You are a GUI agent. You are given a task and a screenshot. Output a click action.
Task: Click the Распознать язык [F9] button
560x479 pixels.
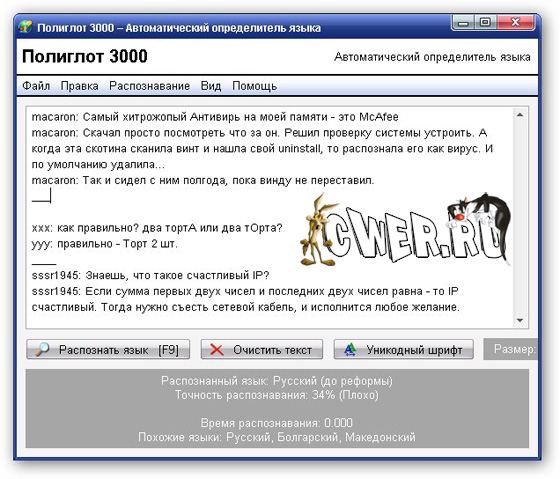click(108, 349)
